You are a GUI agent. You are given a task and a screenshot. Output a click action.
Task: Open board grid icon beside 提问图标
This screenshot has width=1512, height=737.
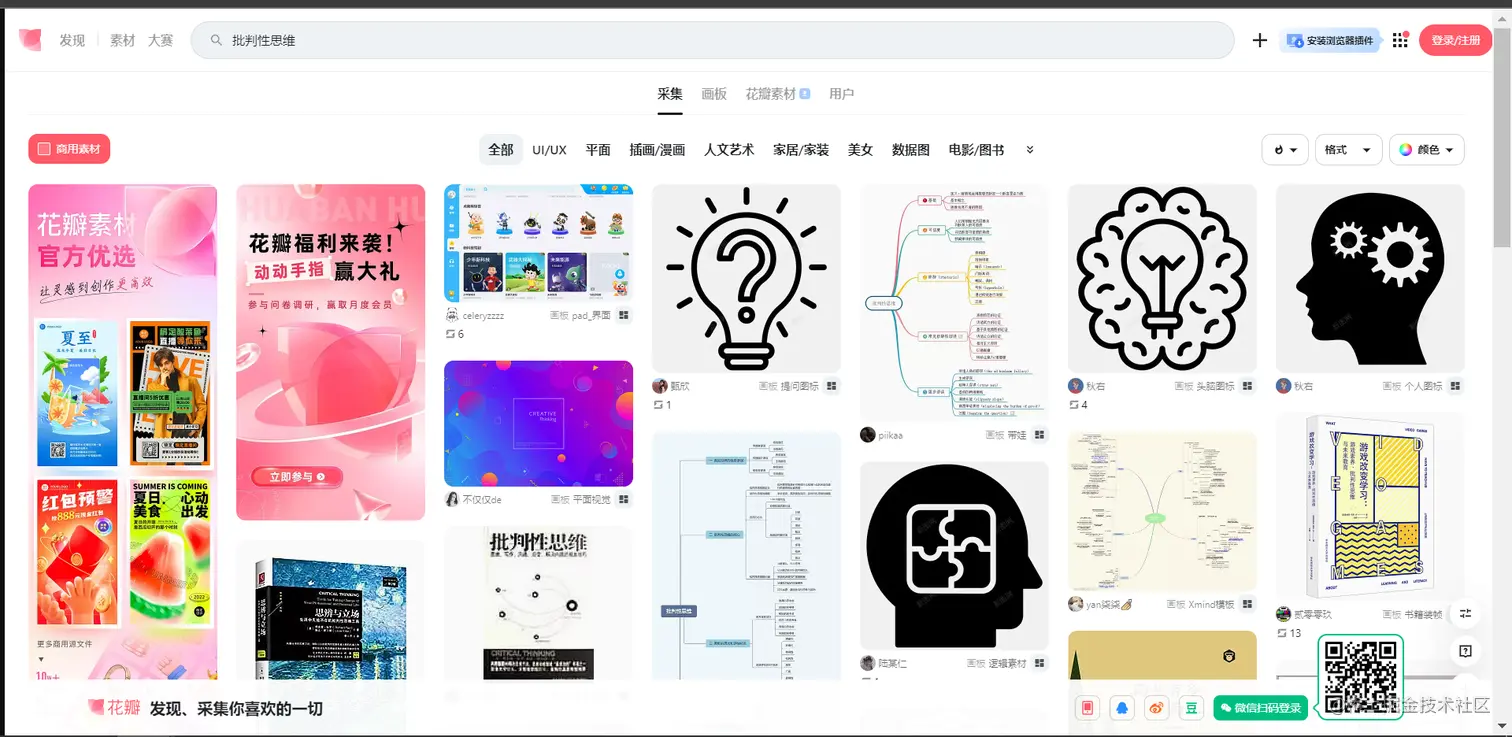(832, 385)
